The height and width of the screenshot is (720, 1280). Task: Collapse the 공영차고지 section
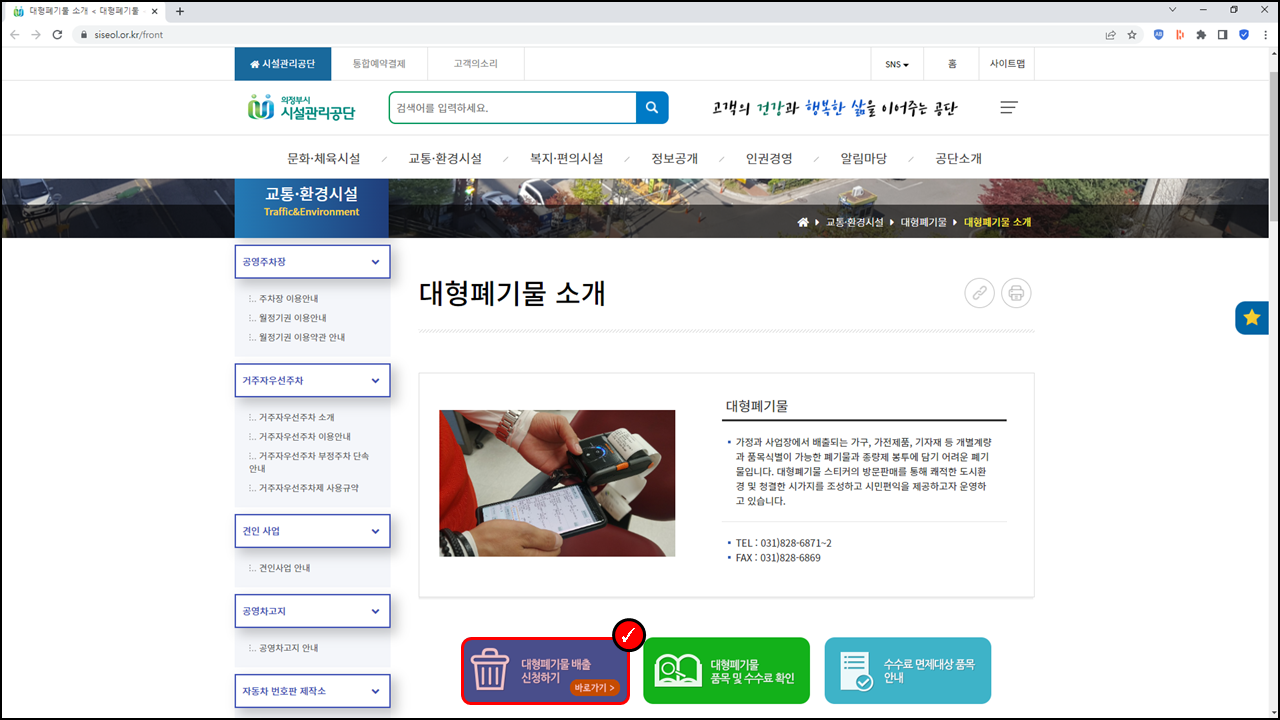tap(312, 611)
